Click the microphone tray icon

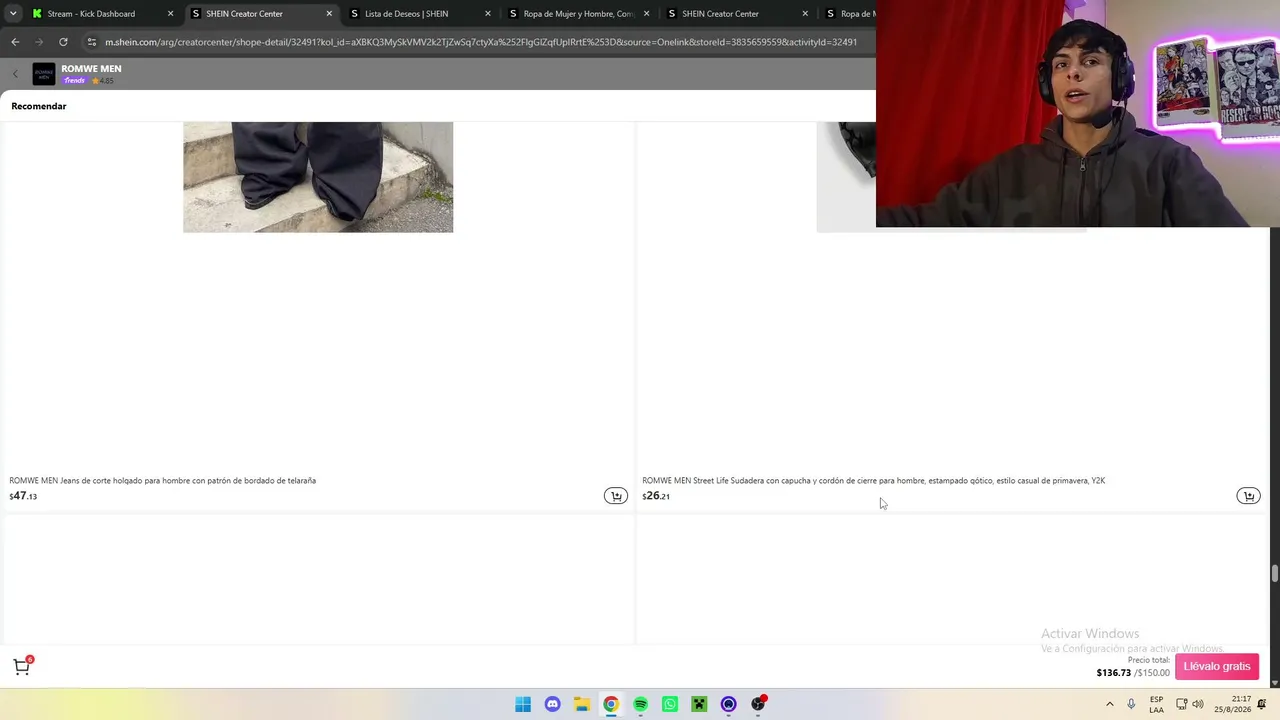click(1131, 704)
